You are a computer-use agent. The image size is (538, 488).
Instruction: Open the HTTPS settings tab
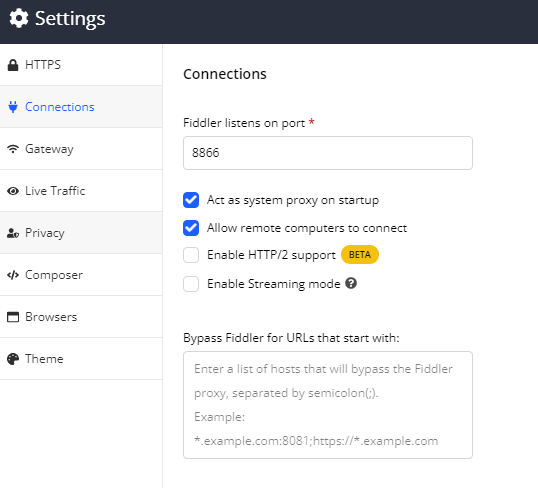coord(81,65)
